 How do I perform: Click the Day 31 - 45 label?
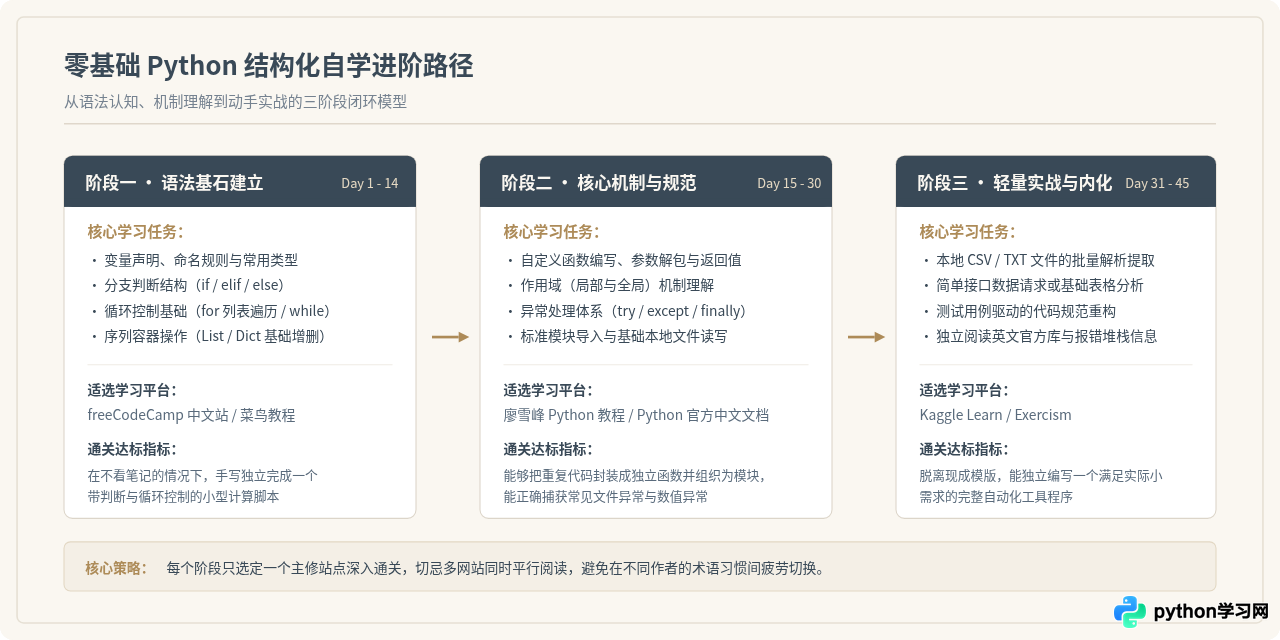pos(1157,183)
